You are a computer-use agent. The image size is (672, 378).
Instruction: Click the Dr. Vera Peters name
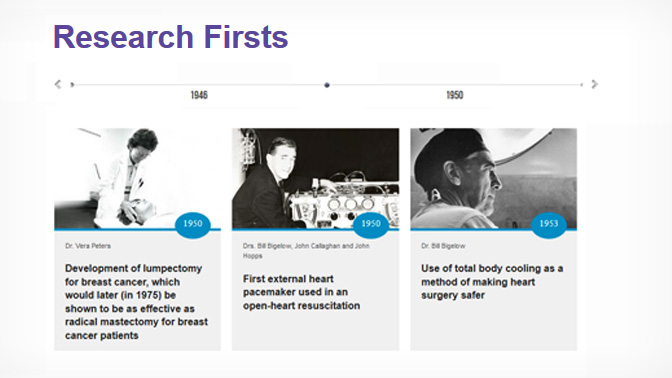(x=88, y=246)
